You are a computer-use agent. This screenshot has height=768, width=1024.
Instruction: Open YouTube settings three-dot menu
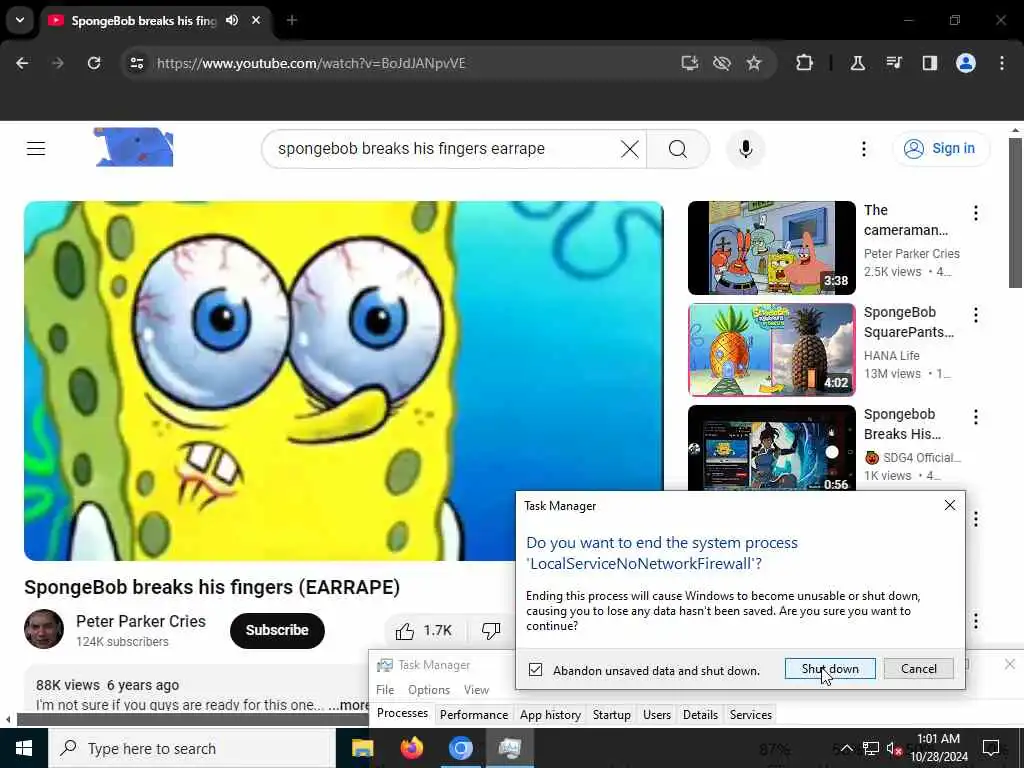tap(863, 149)
